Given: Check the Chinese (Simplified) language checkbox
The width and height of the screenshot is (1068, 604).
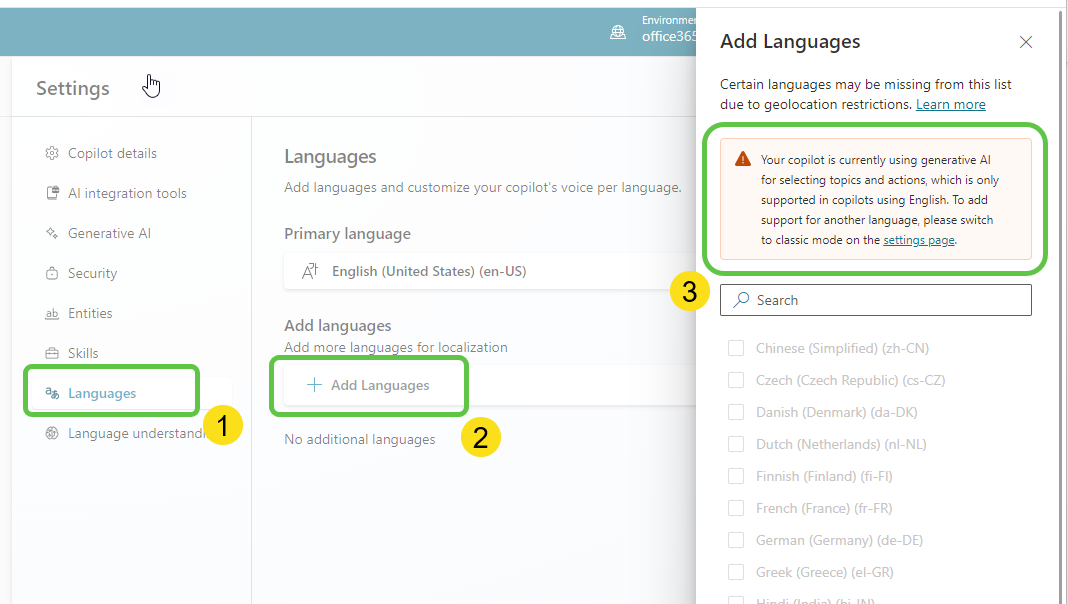Looking at the screenshot, I should coord(736,347).
